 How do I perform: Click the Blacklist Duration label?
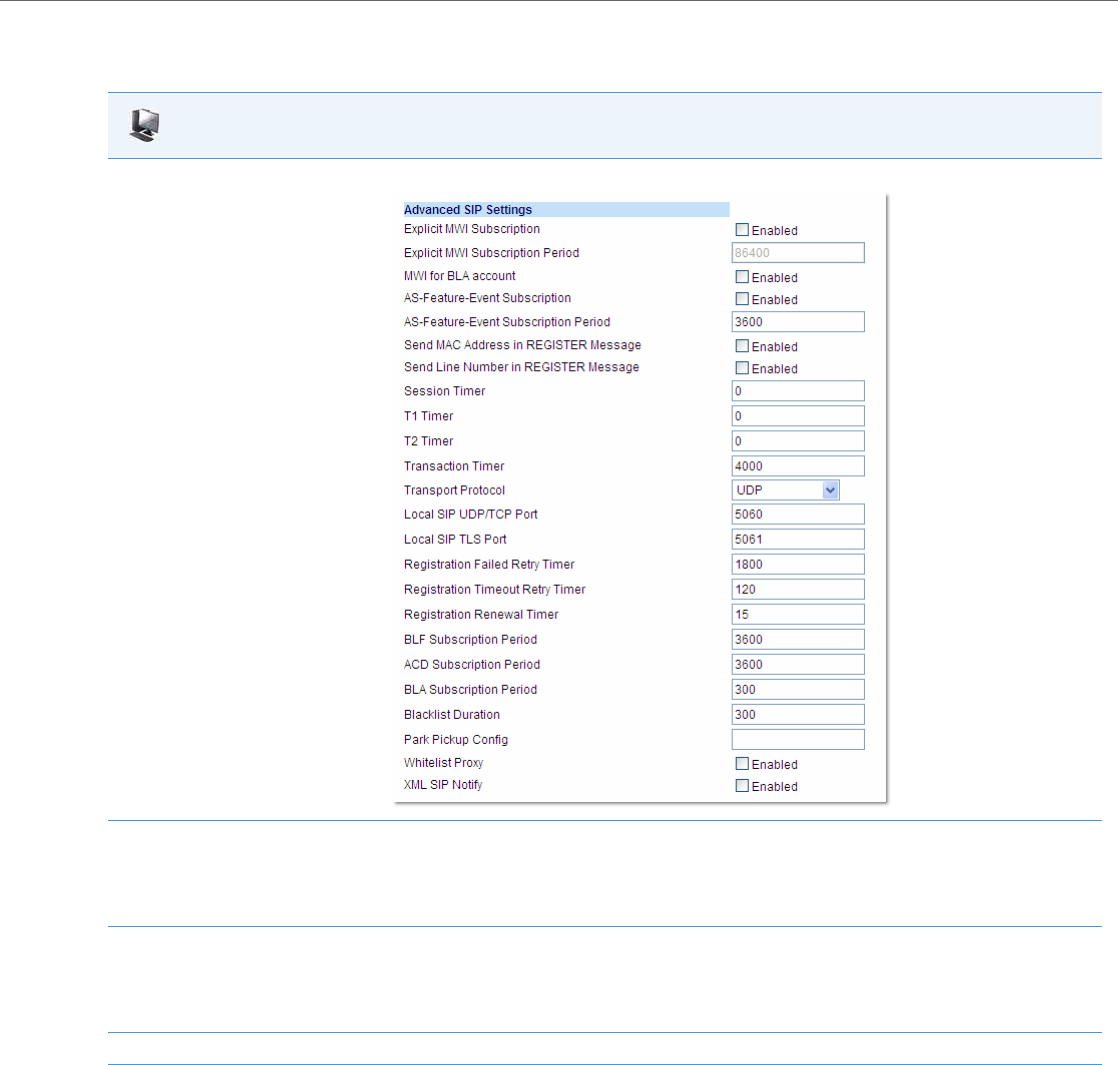[451, 714]
